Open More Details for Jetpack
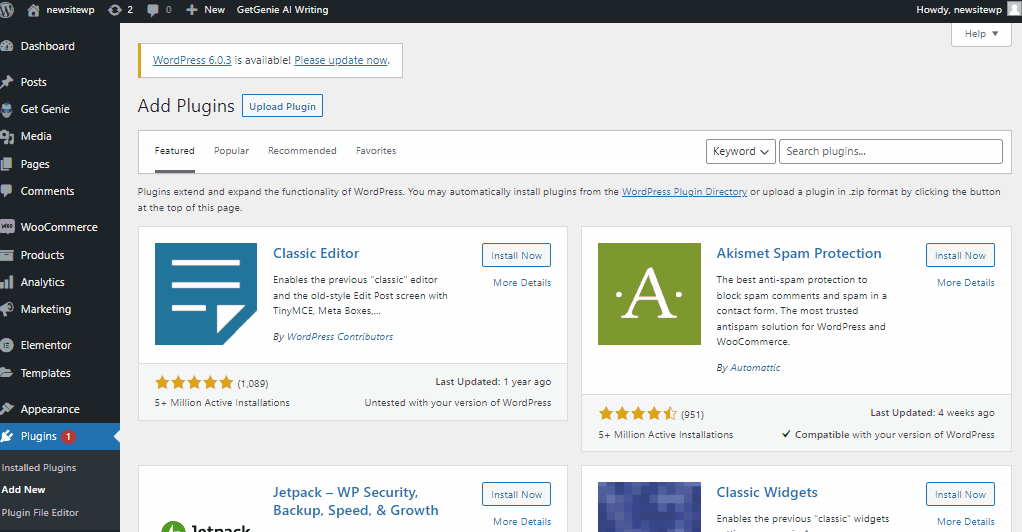The image size is (1022, 532). [522, 522]
